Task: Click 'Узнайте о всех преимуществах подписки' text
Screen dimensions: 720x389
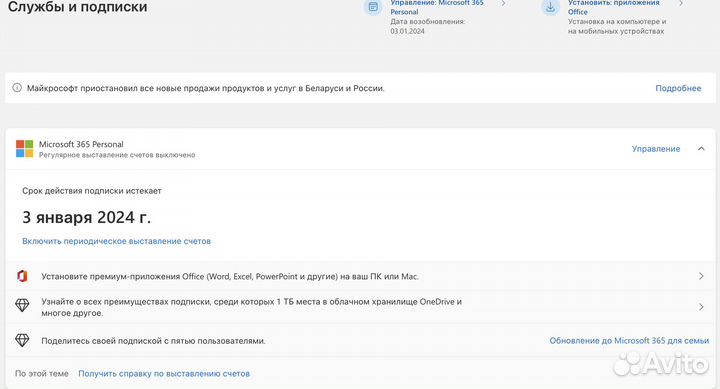Action: point(251,307)
